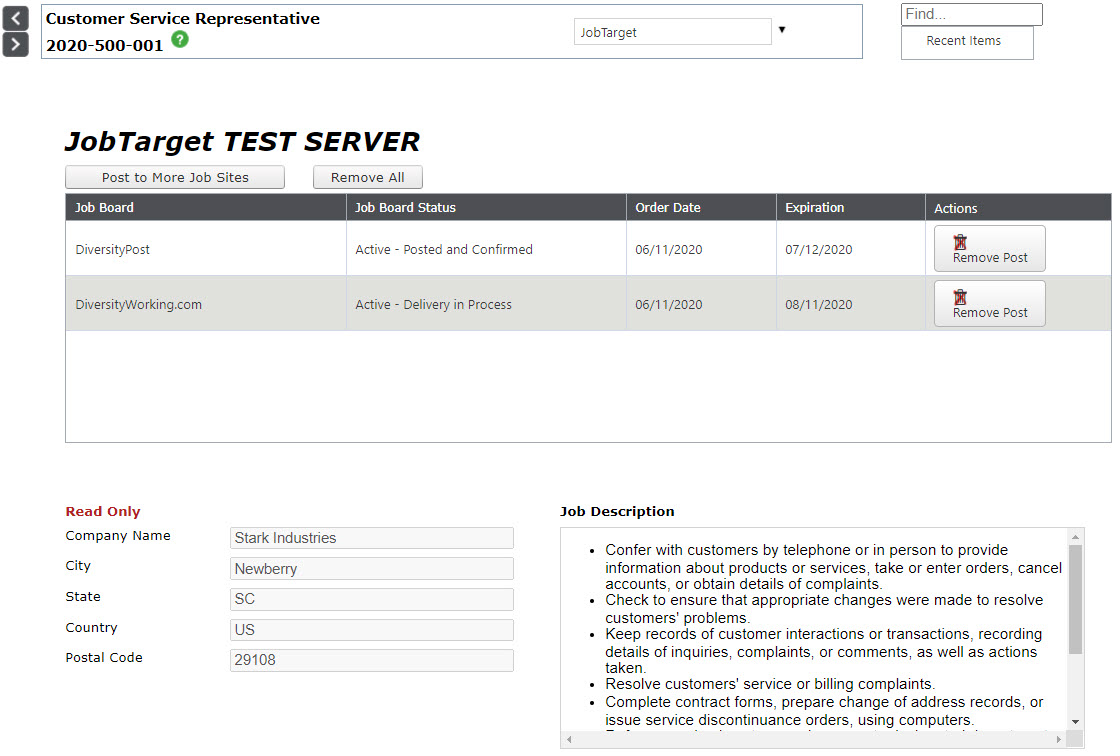Open the JobTarget combo box field
The image size is (1120, 756).
pos(672,32)
